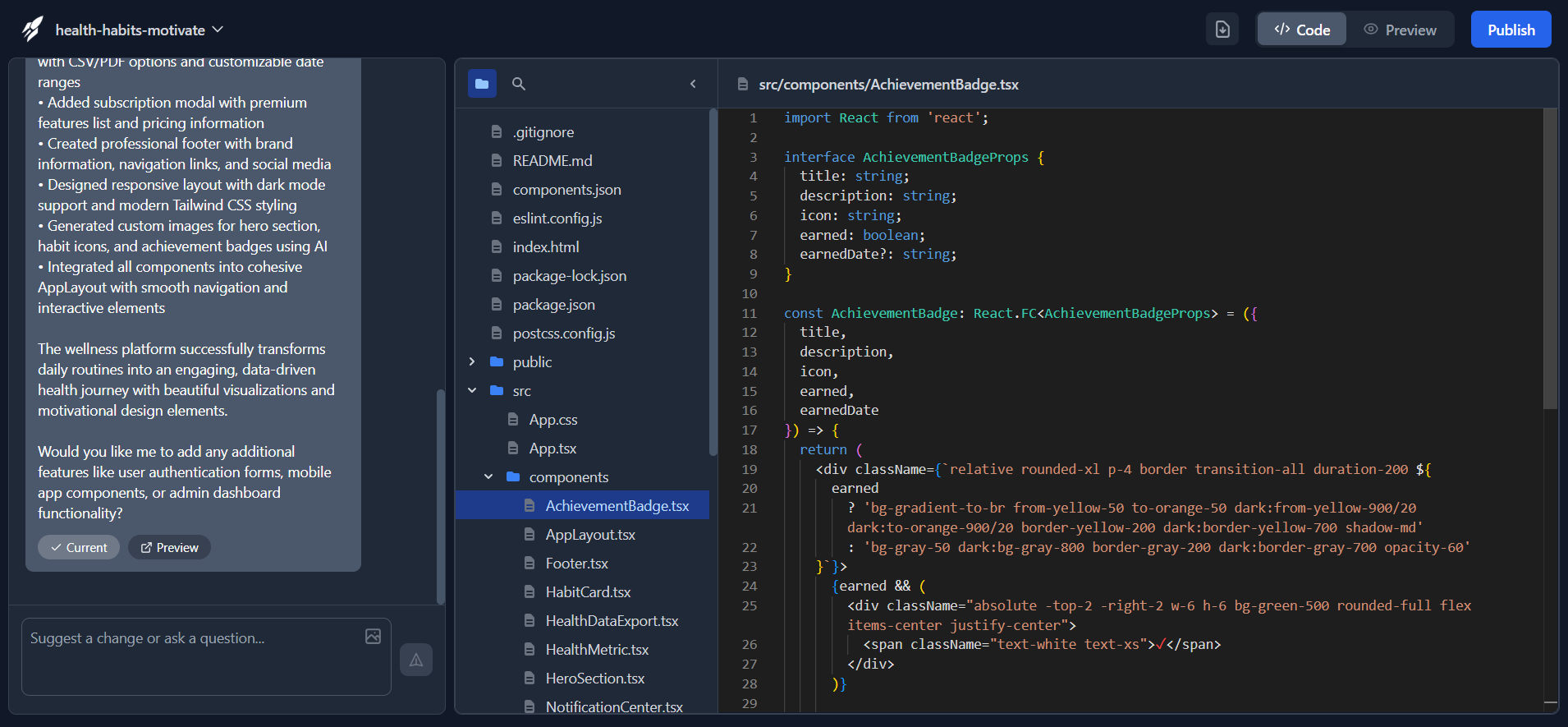Open the file search magnifier icon
Screen dimensions: 1568x727
click(x=519, y=84)
